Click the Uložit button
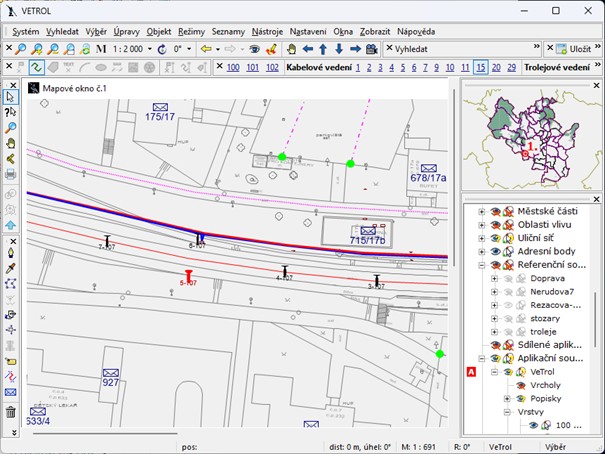Image resolution: width=605 pixels, height=454 pixels. pos(573,48)
